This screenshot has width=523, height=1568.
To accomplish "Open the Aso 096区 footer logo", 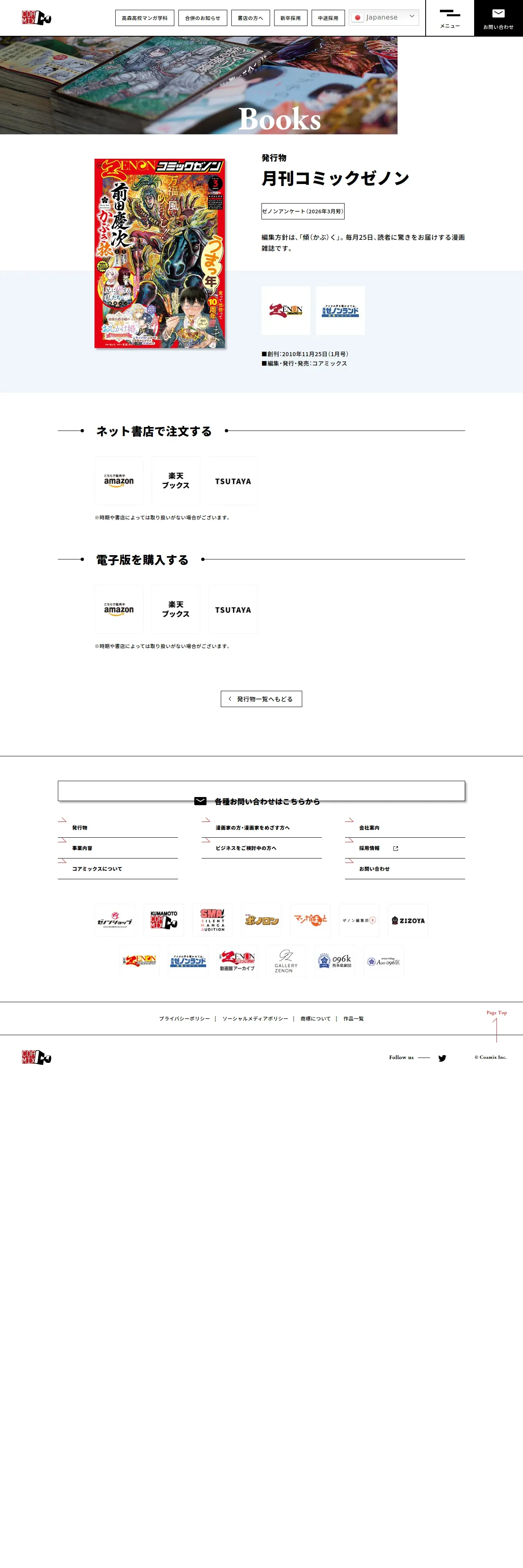I will (x=384, y=961).
